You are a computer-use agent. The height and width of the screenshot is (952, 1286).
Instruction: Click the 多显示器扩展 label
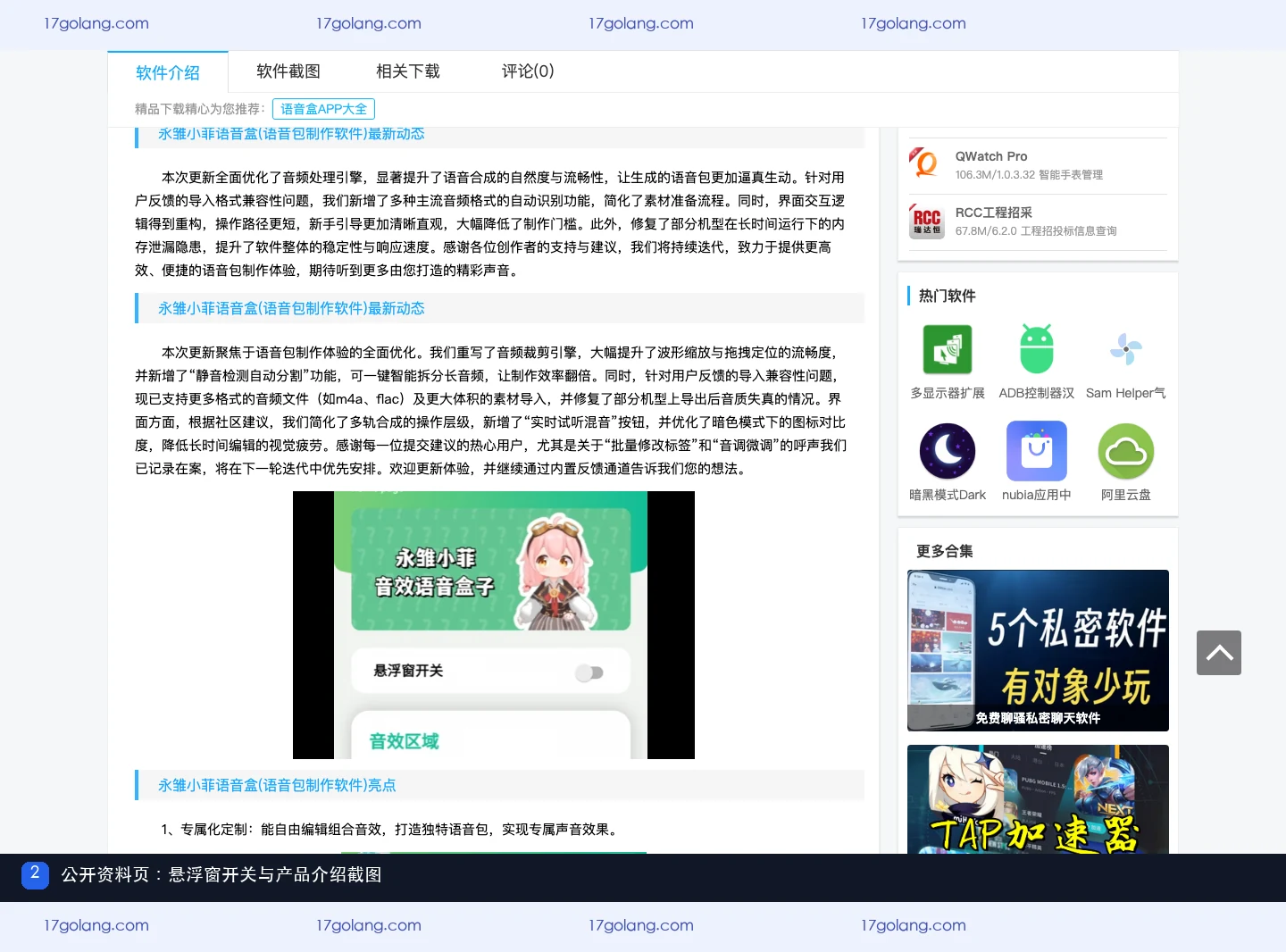pyautogui.click(x=948, y=393)
